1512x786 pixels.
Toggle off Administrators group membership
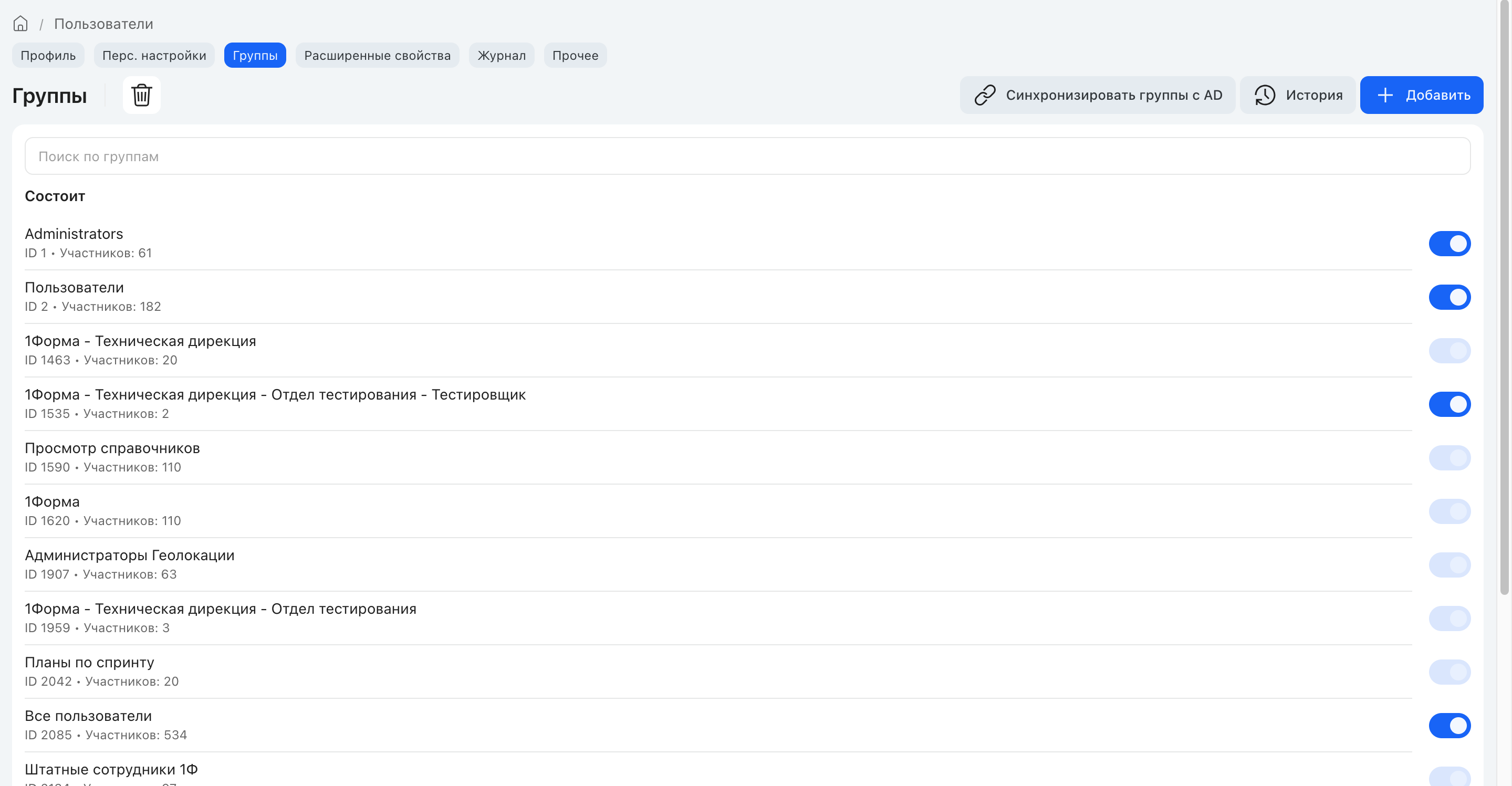[x=1450, y=244]
